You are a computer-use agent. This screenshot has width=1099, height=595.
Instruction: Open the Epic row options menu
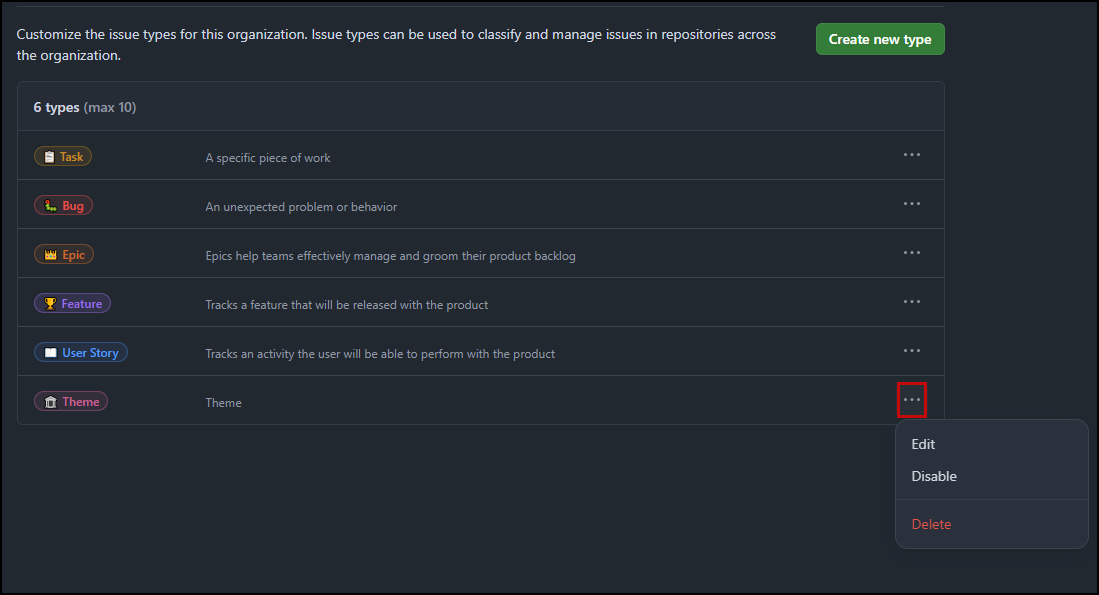click(x=911, y=253)
